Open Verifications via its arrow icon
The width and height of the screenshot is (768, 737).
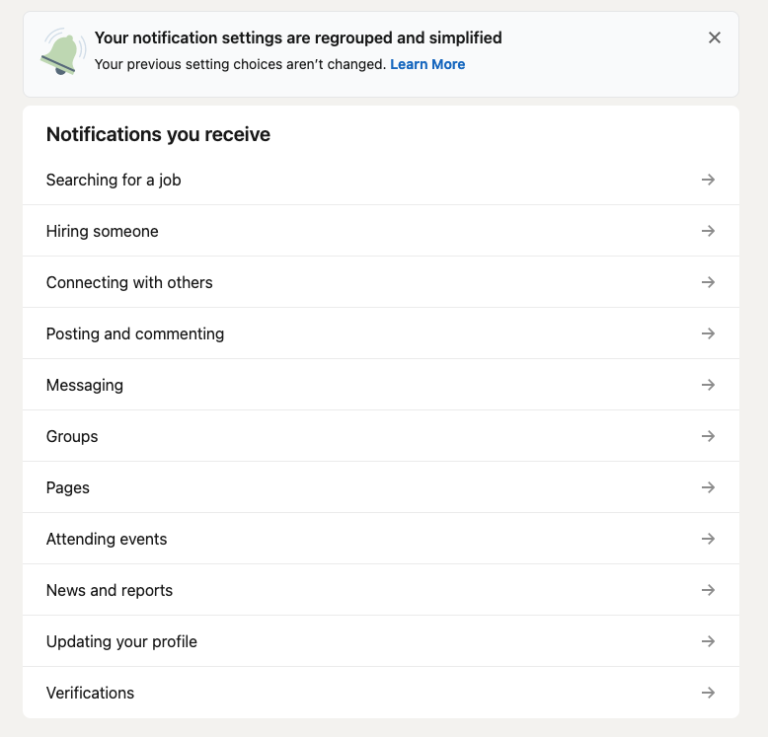click(x=708, y=692)
